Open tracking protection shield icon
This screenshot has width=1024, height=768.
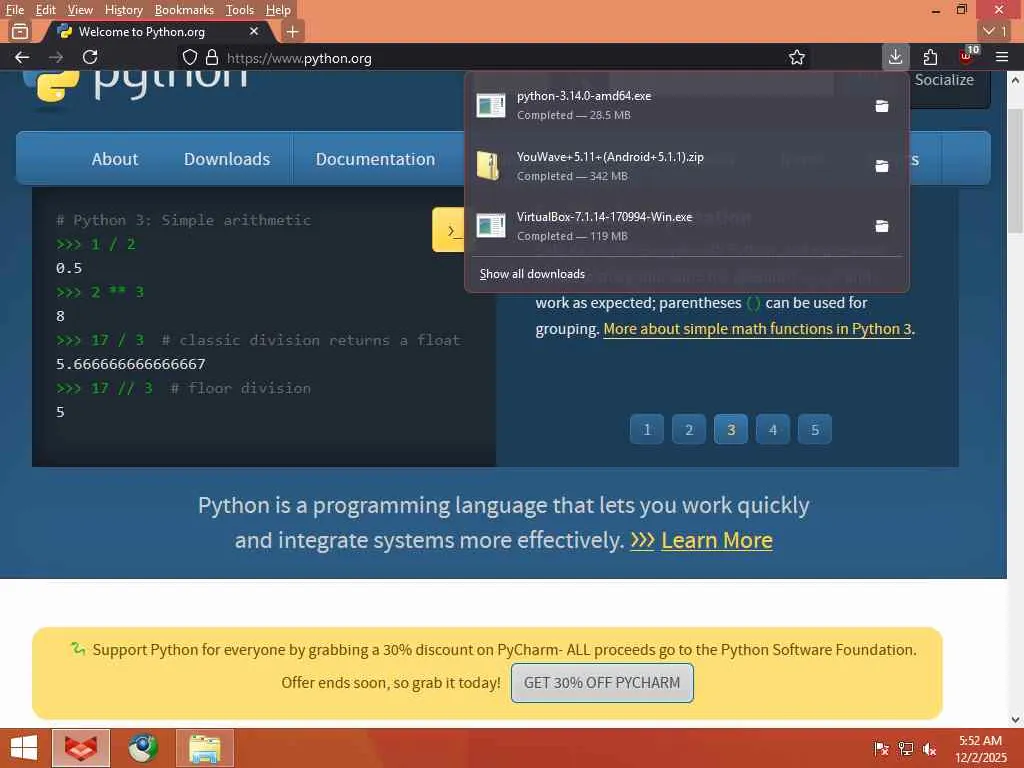click(189, 57)
